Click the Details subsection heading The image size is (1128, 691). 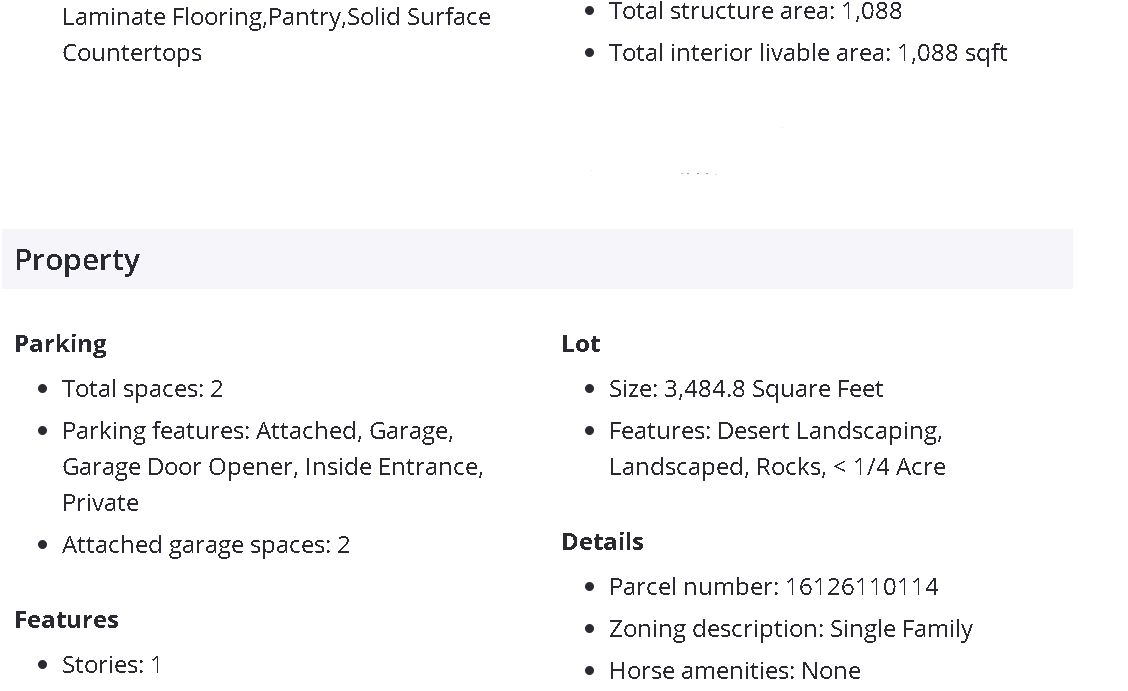602,542
